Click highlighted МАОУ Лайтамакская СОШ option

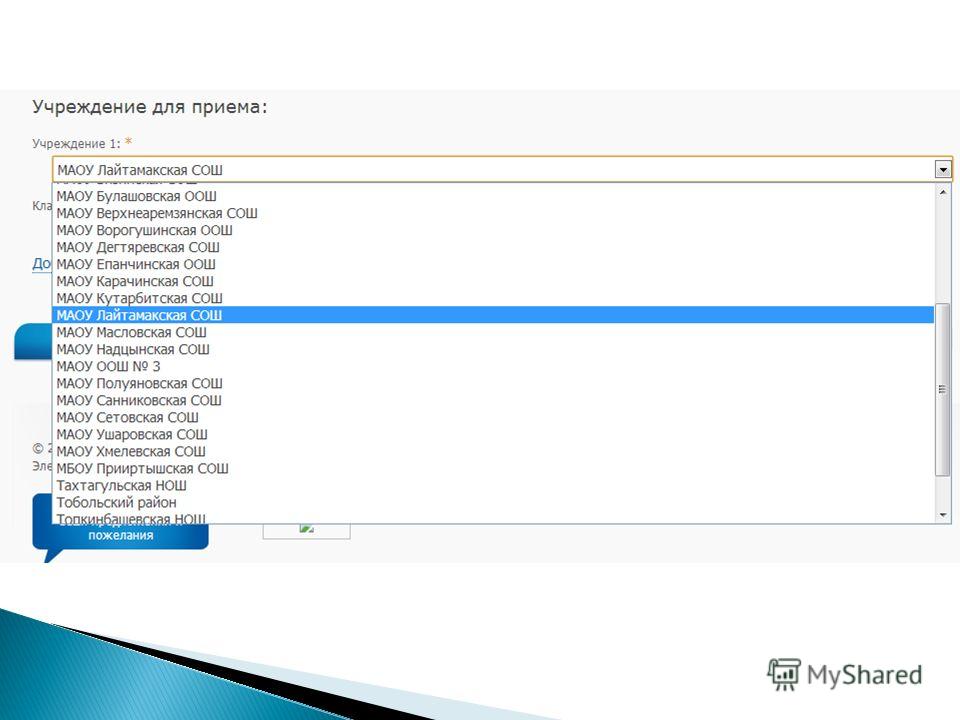click(x=493, y=315)
